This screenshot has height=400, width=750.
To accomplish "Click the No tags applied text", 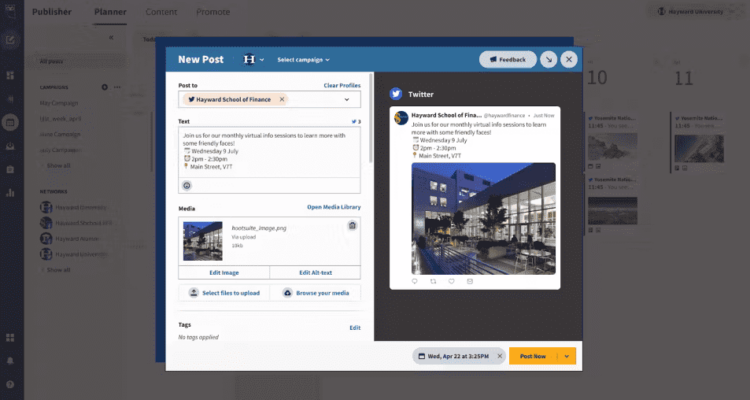I will [199, 337].
